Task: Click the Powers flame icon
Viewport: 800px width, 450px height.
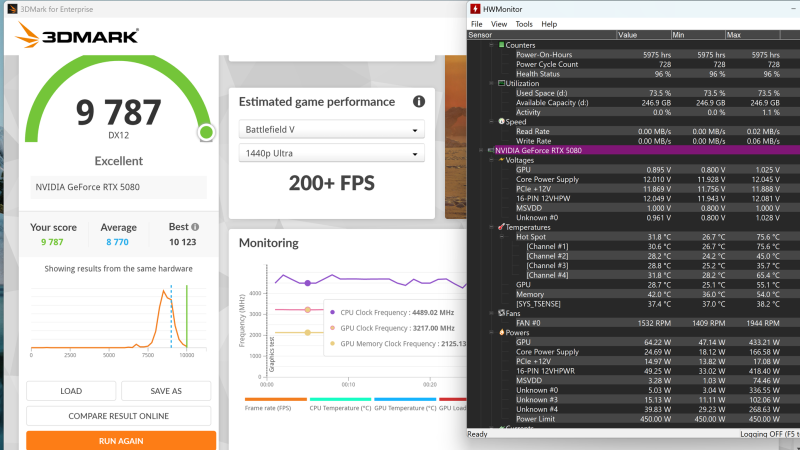Action: coord(501,332)
